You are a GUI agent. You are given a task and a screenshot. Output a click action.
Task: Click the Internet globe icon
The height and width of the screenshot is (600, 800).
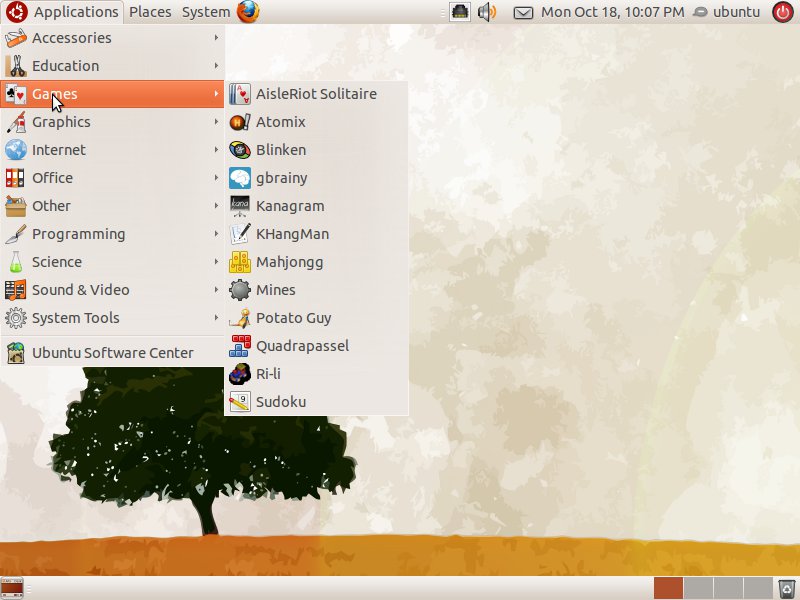pos(16,150)
